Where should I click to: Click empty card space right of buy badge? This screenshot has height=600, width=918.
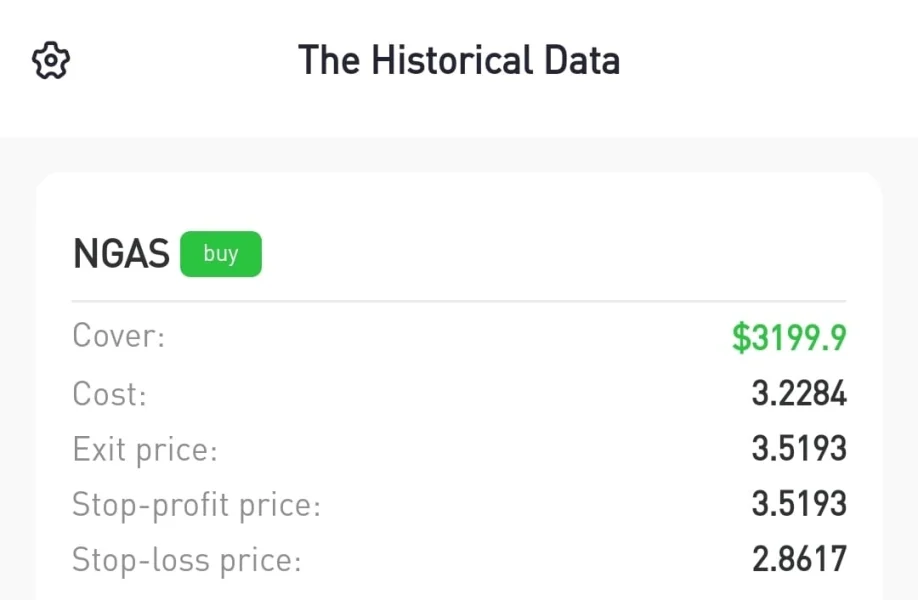pos(550,254)
